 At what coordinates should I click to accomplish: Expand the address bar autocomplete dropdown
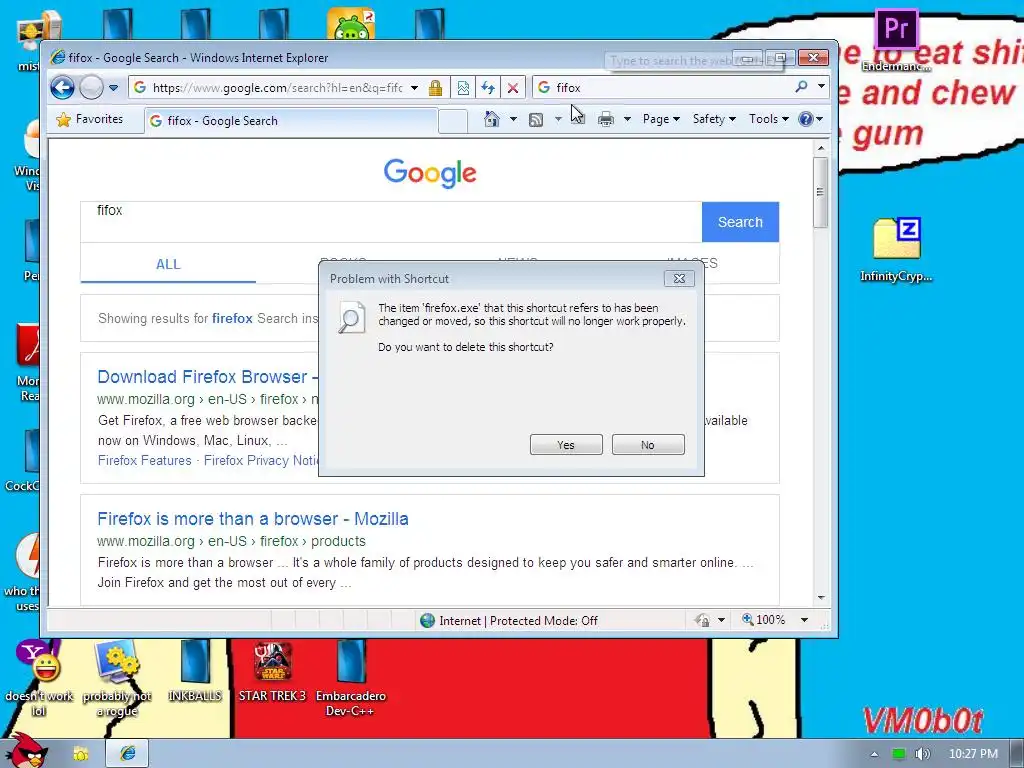[x=415, y=88]
